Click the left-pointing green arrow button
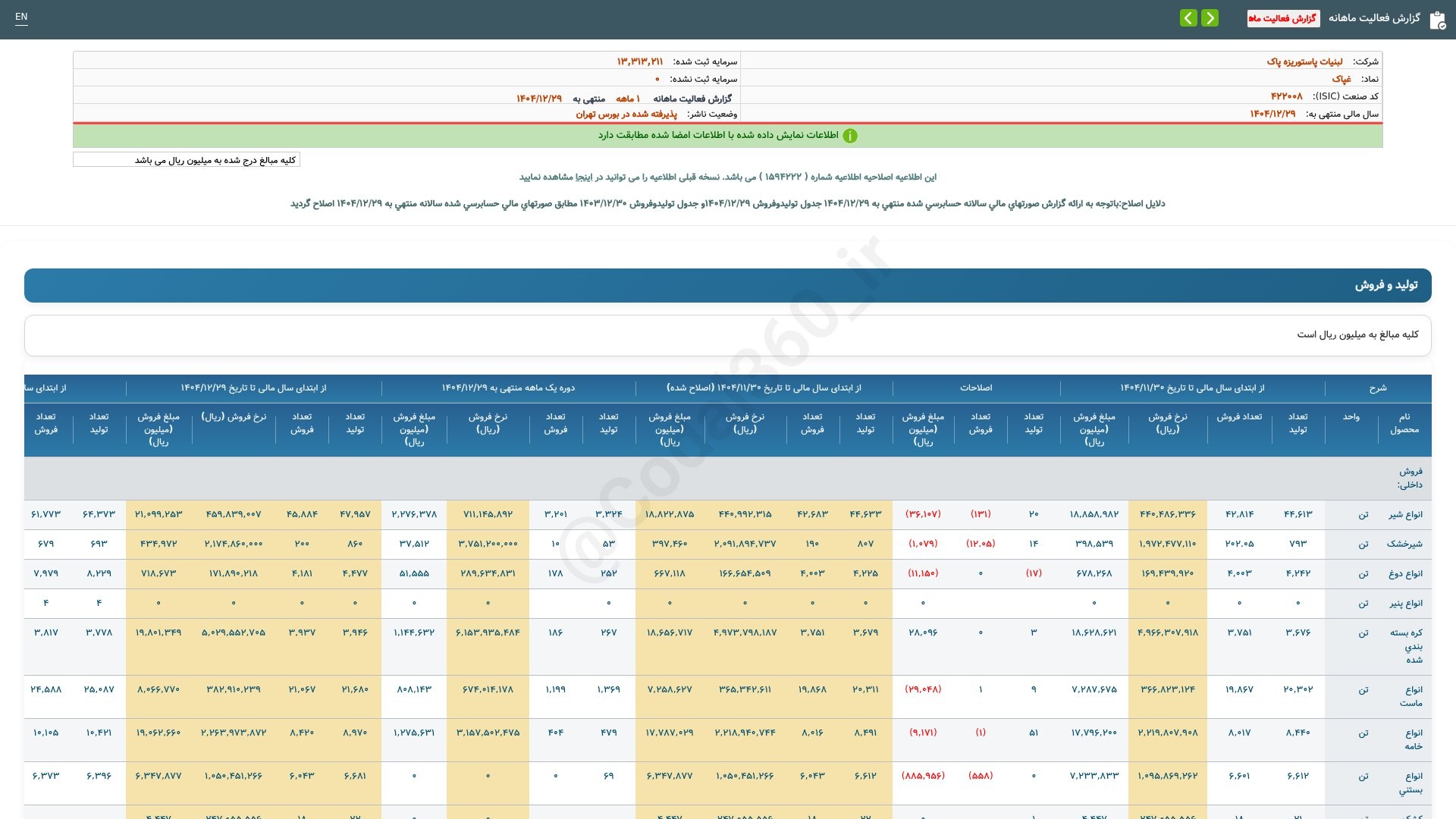Viewport: 1456px width, 819px height. 1188,17
